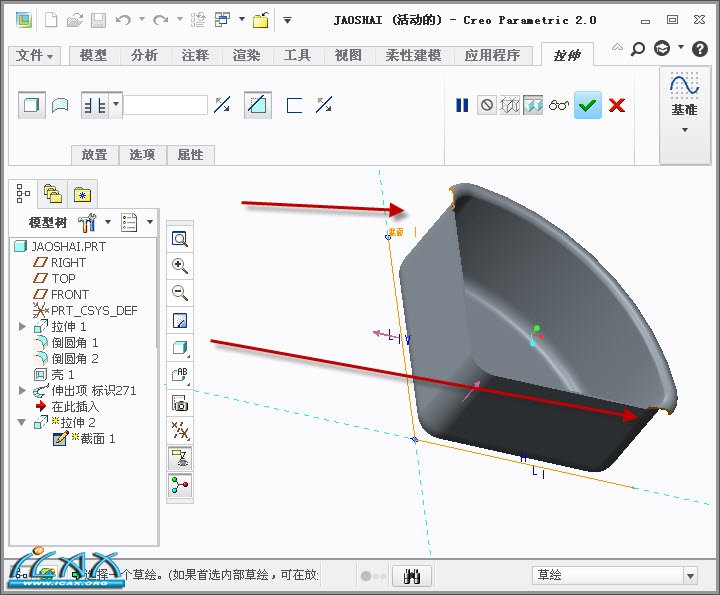Open the 属性 properties panel

pos(191,155)
